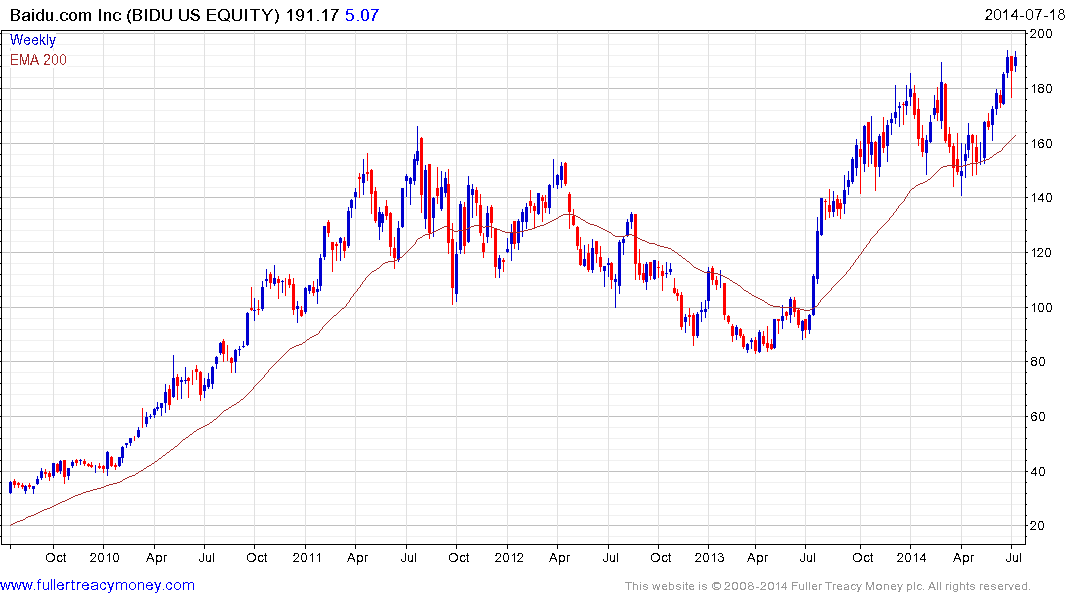Click the 140 price axis label
1075x600 pixels.
click(1041, 198)
